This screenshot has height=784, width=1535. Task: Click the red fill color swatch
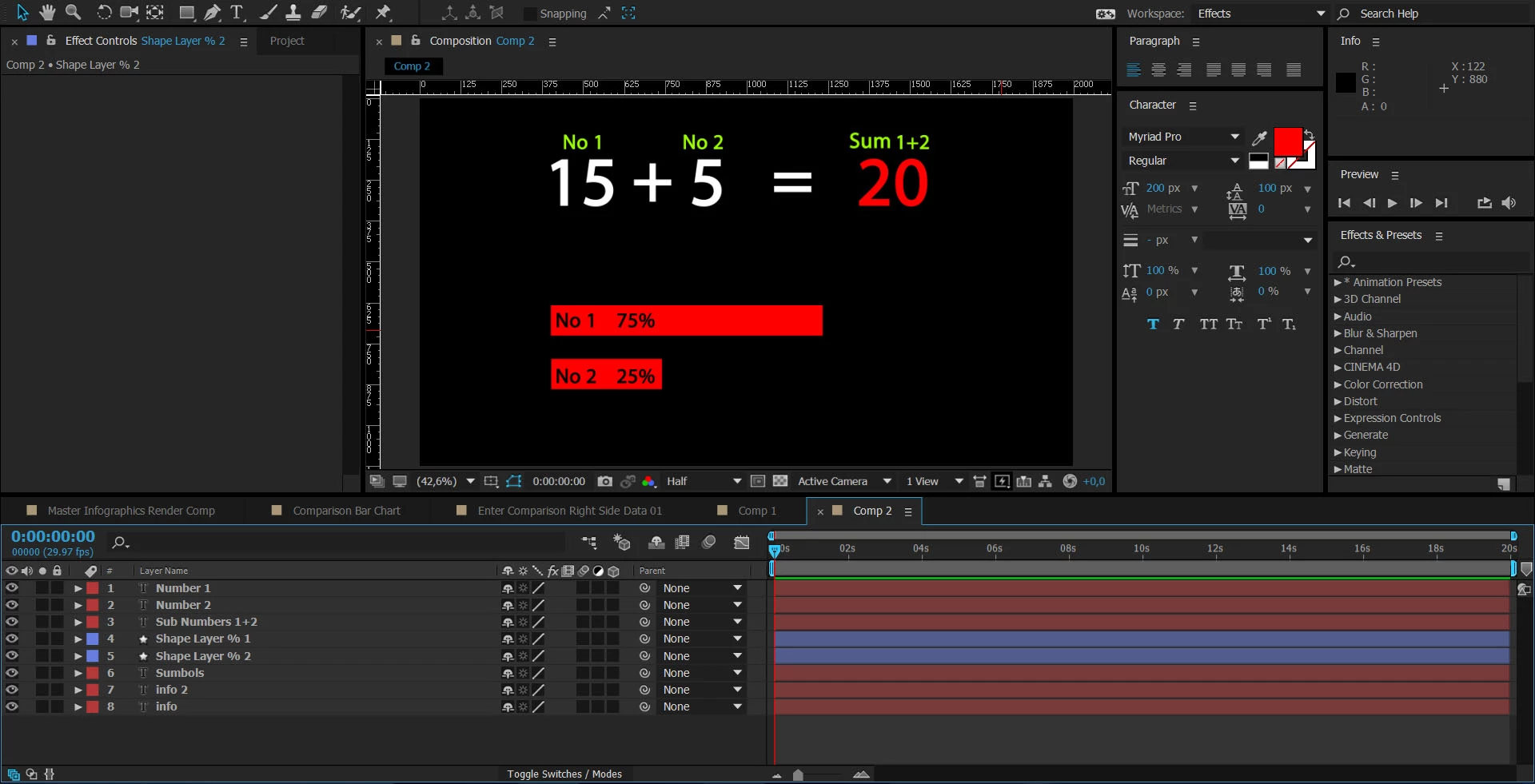(1287, 141)
